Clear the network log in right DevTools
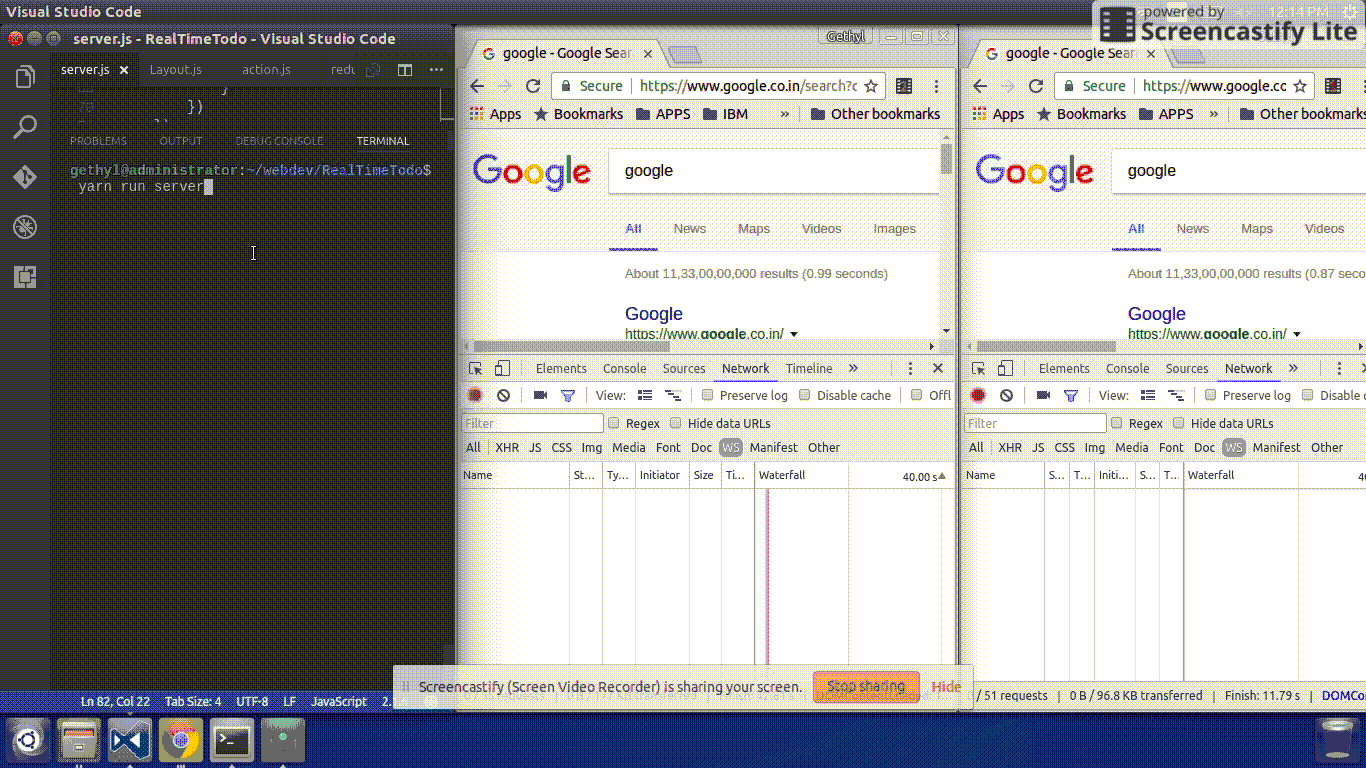 click(x=1007, y=396)
